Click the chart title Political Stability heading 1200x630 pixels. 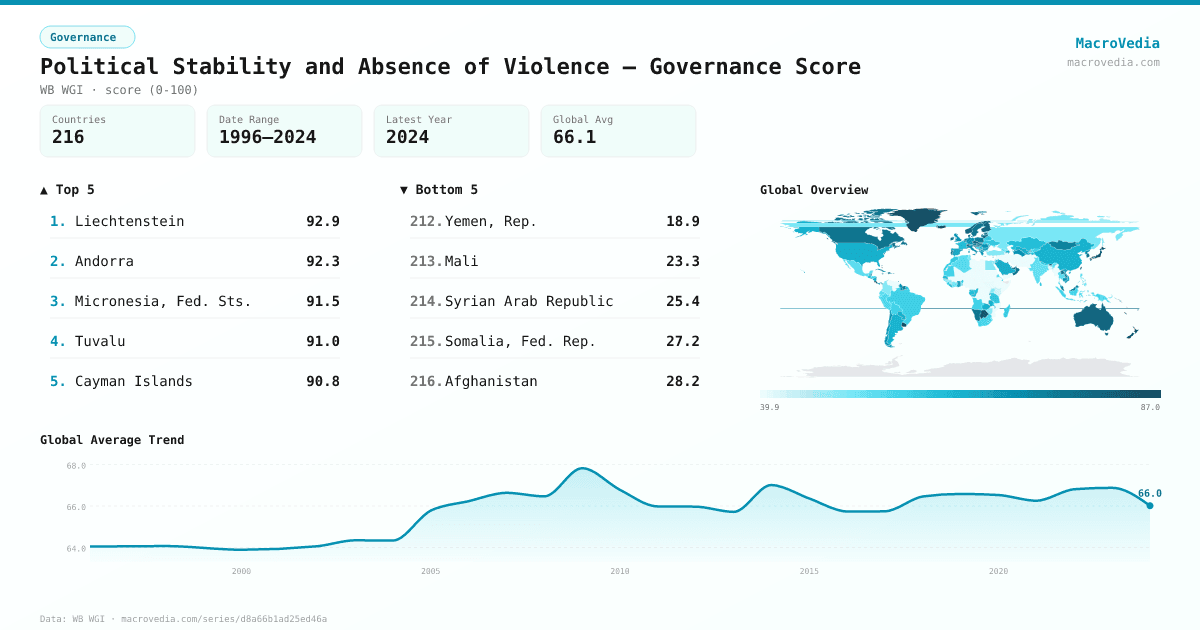coord(450,67)
